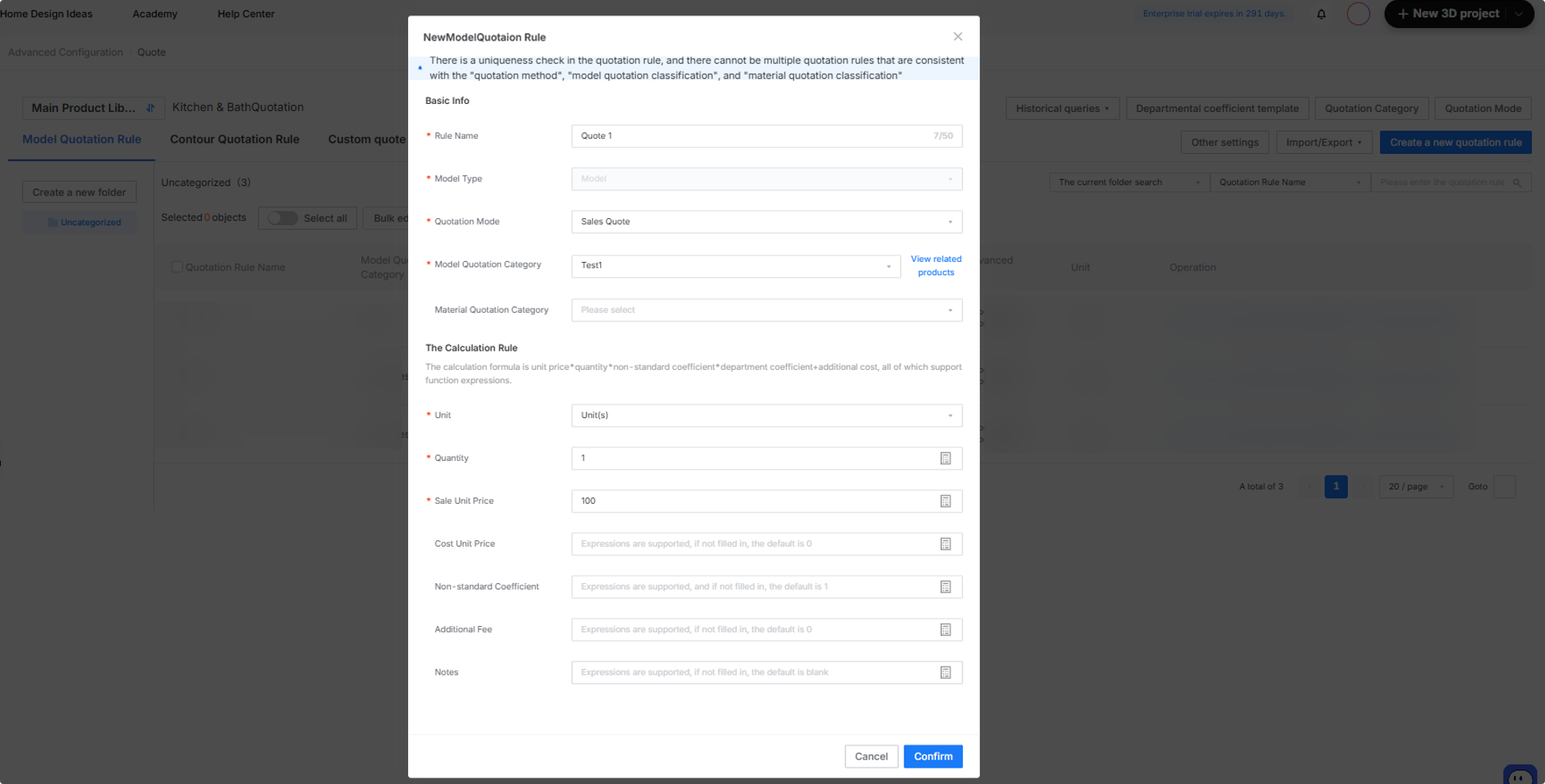Expand the Quotation Mode dropdown
Screen dimensions: 1545x784
coord(766,221)
